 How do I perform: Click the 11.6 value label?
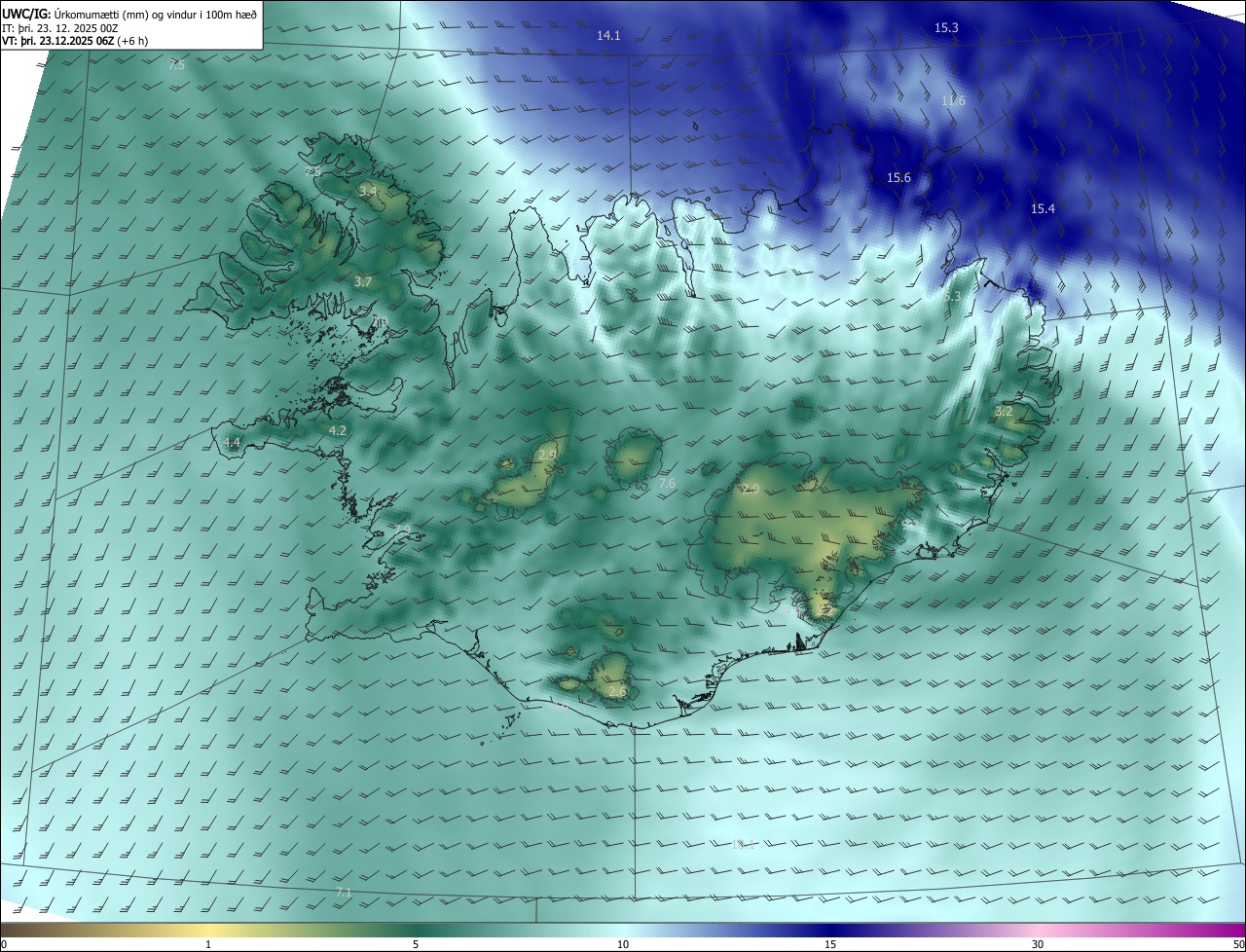[x=953, y=101]
